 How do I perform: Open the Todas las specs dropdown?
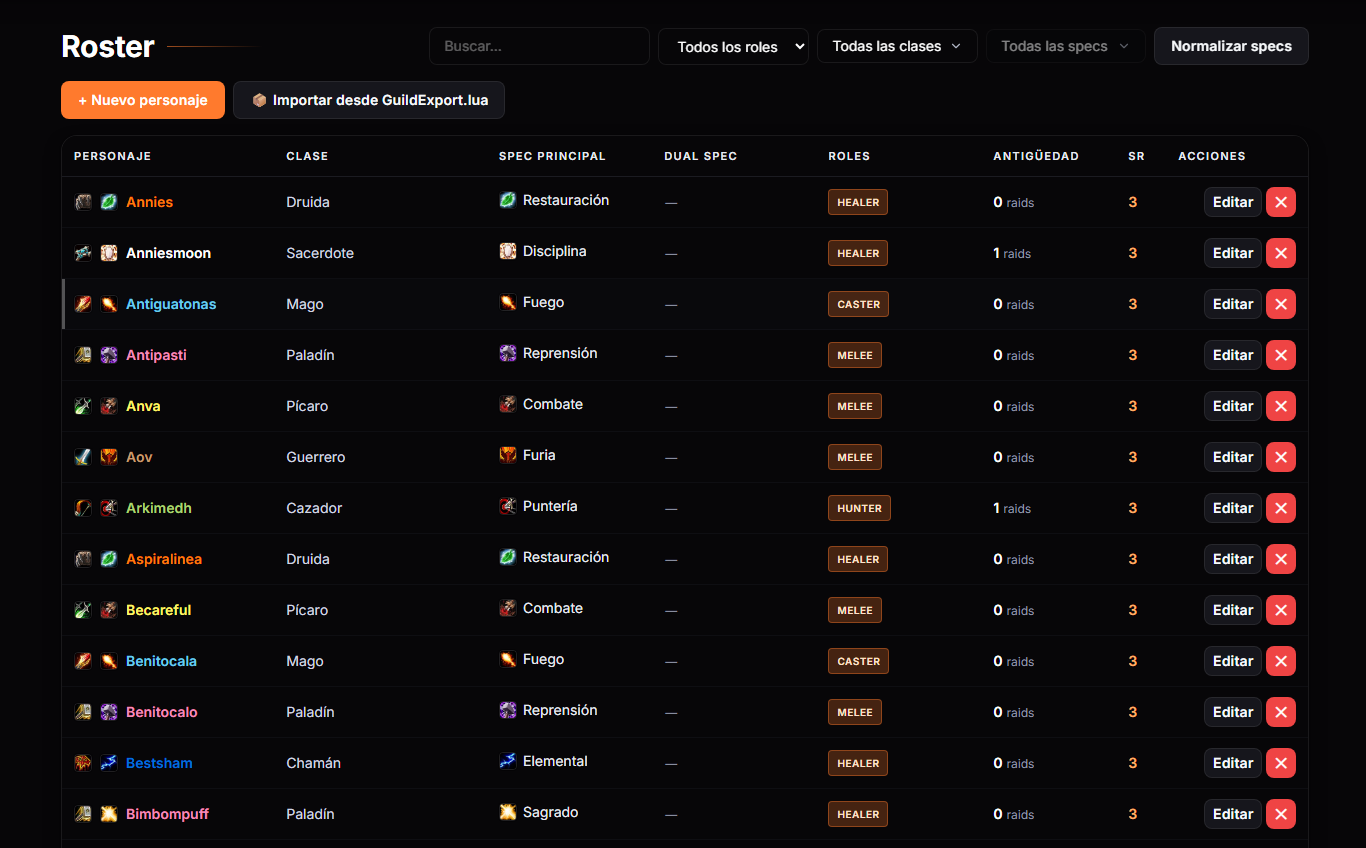[1066, 46]
